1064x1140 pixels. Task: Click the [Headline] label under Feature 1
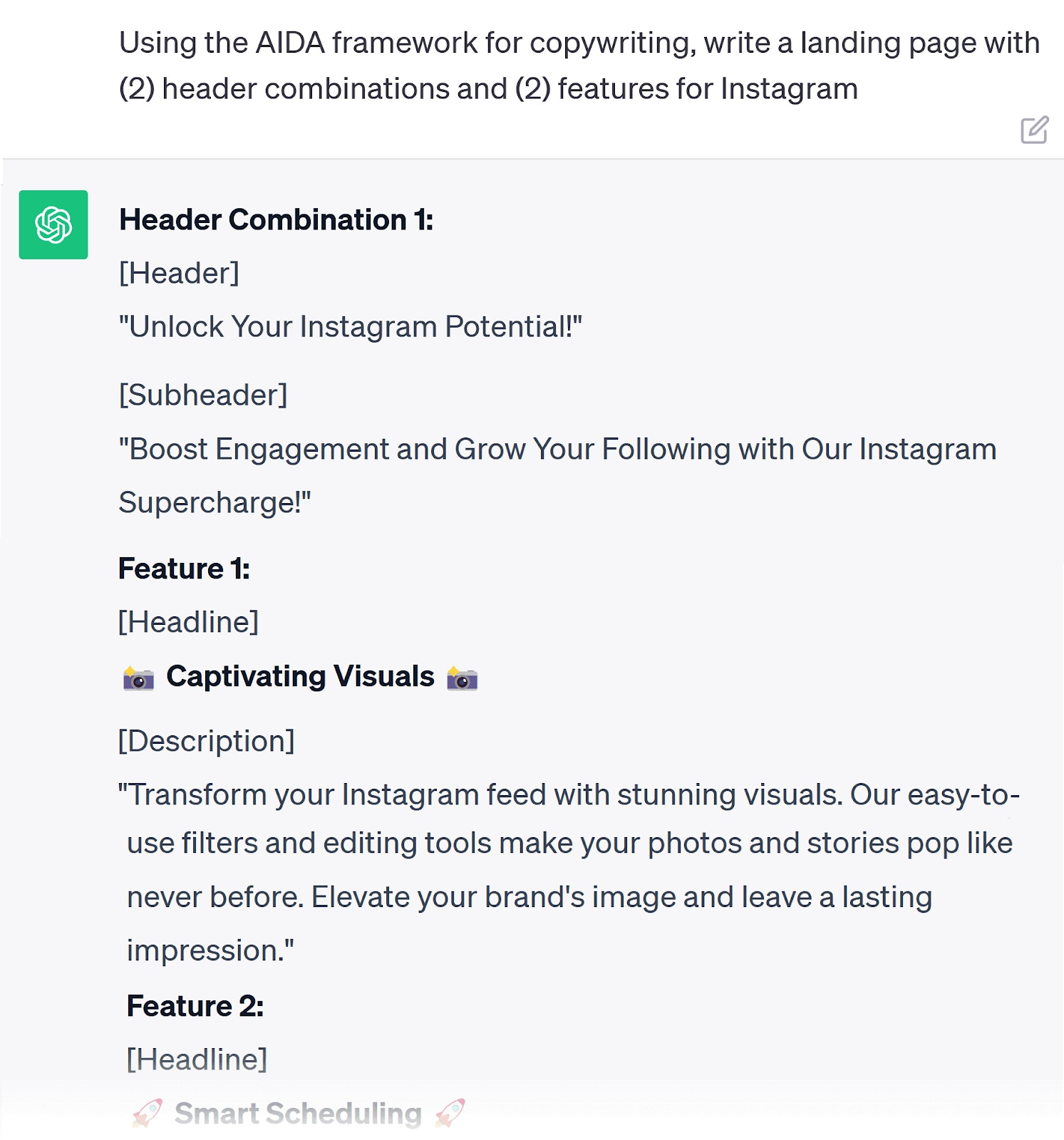click(188, 622)
